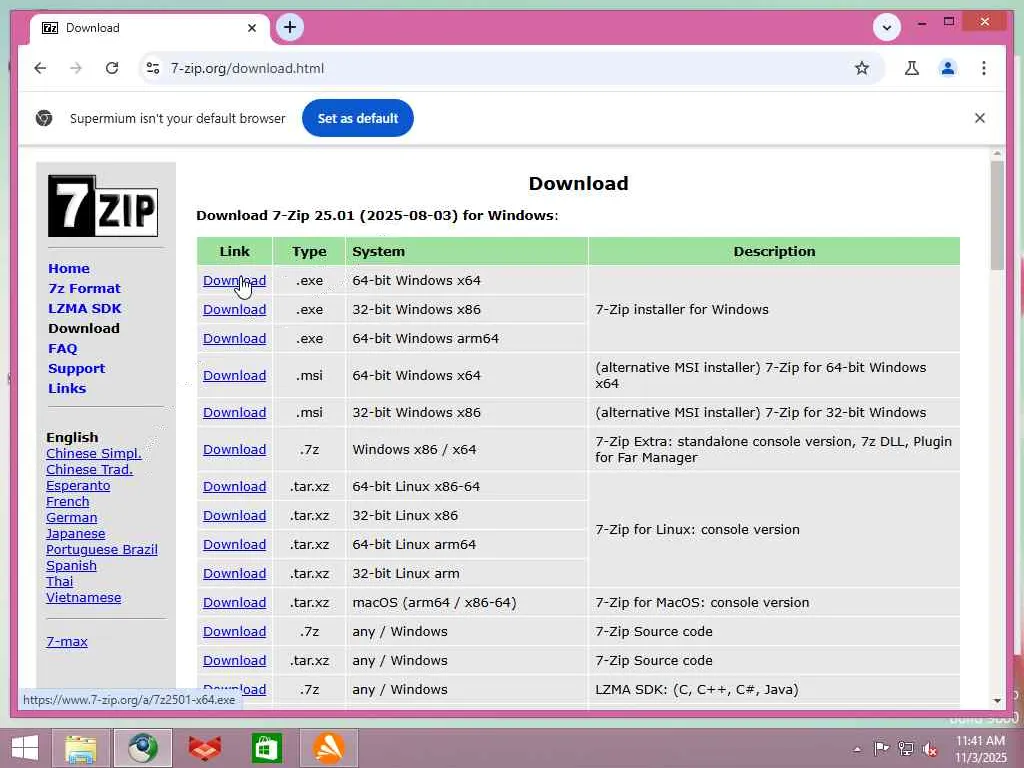Dismiss the default browser banner

click(980, 118)
